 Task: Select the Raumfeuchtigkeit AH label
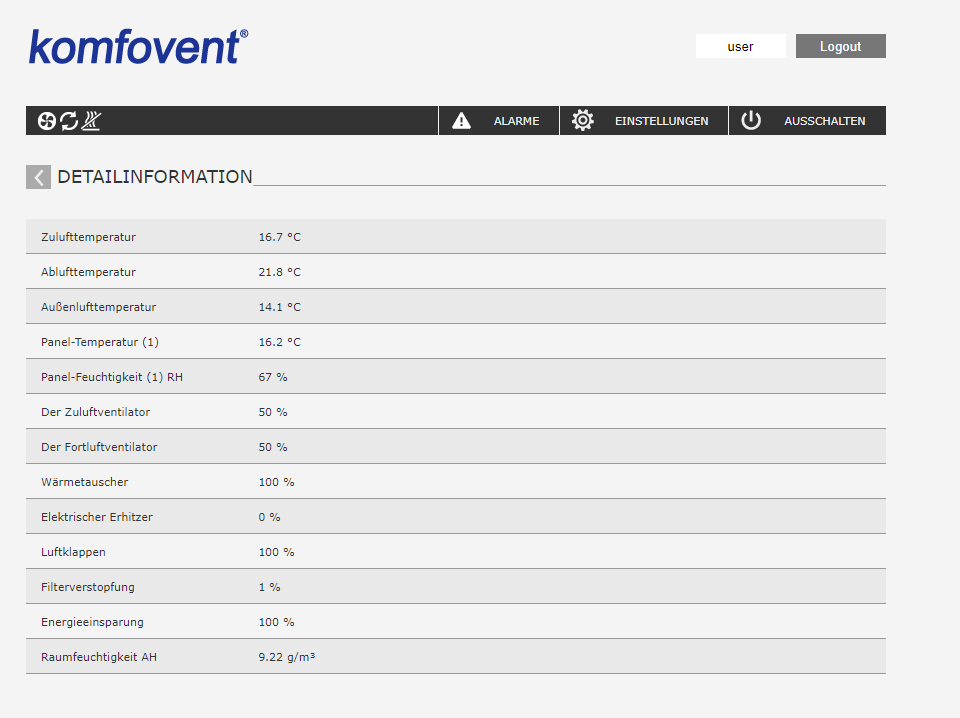coord(99,657)
